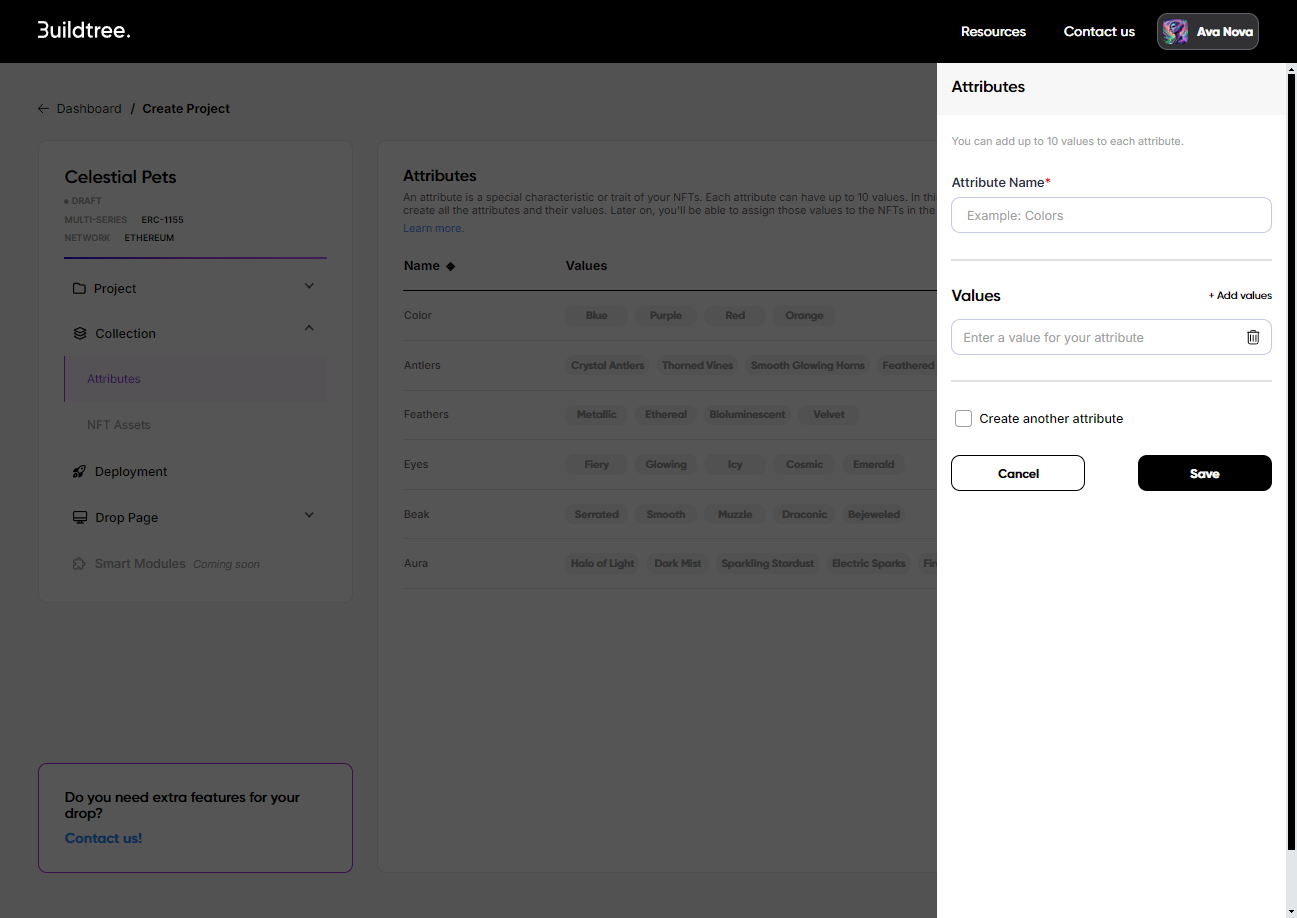Click the + Add values link
The height and width of the screenshot is (918, 1297).
tap(1240, 296)
